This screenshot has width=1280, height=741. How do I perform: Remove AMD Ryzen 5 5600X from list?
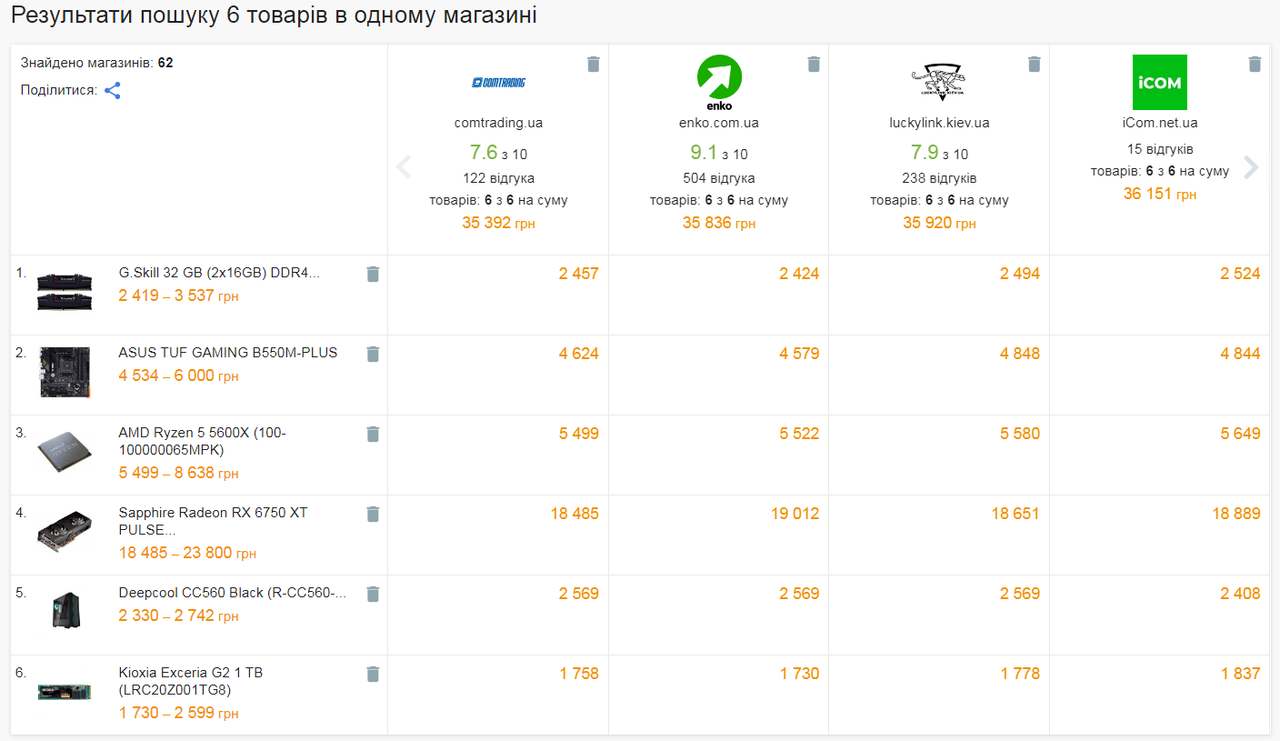tap(373, 434)
